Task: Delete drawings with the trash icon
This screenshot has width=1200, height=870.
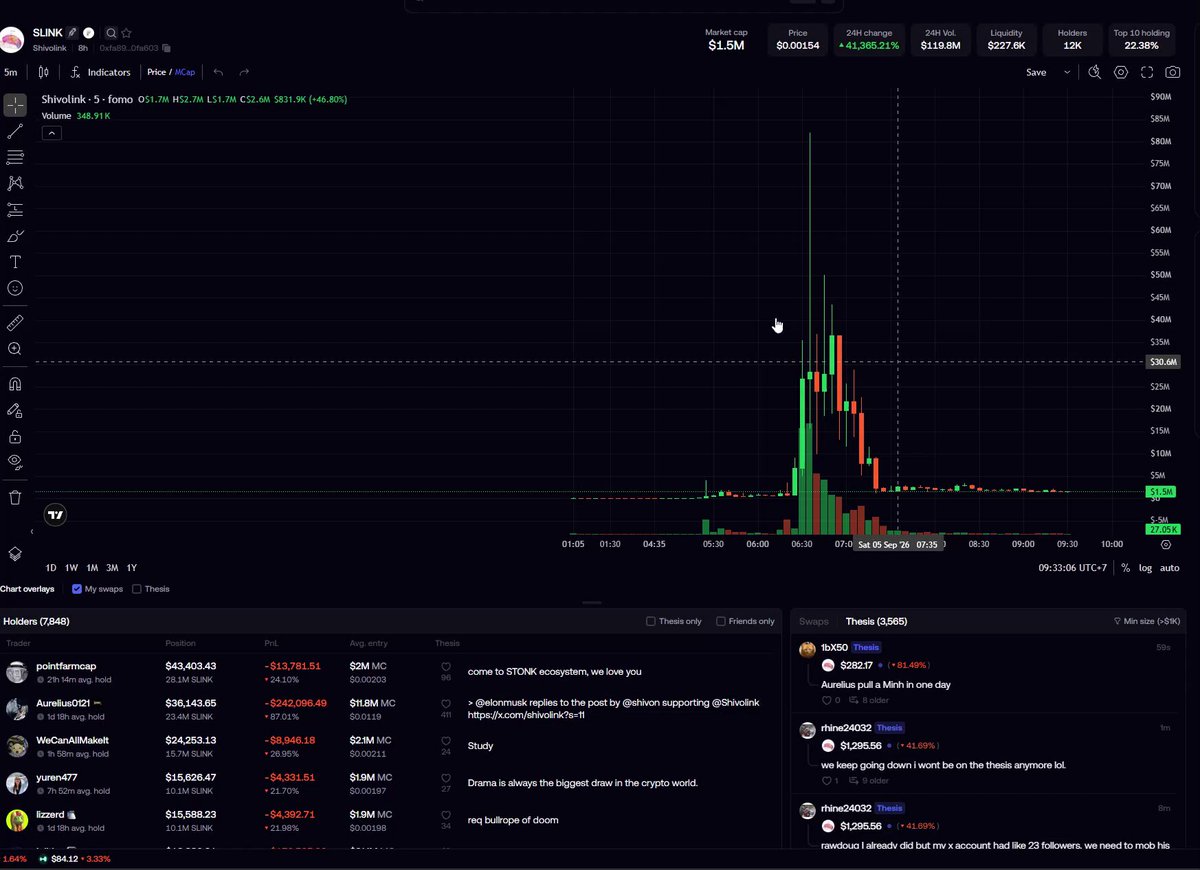Action: coord(15,497)
